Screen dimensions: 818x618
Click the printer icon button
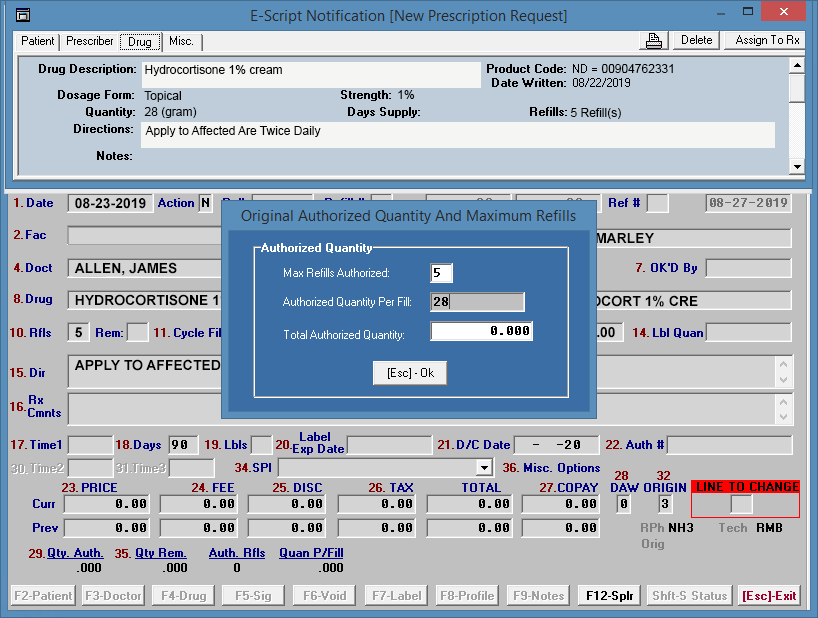pyautogui.click(x=653, y=40)
